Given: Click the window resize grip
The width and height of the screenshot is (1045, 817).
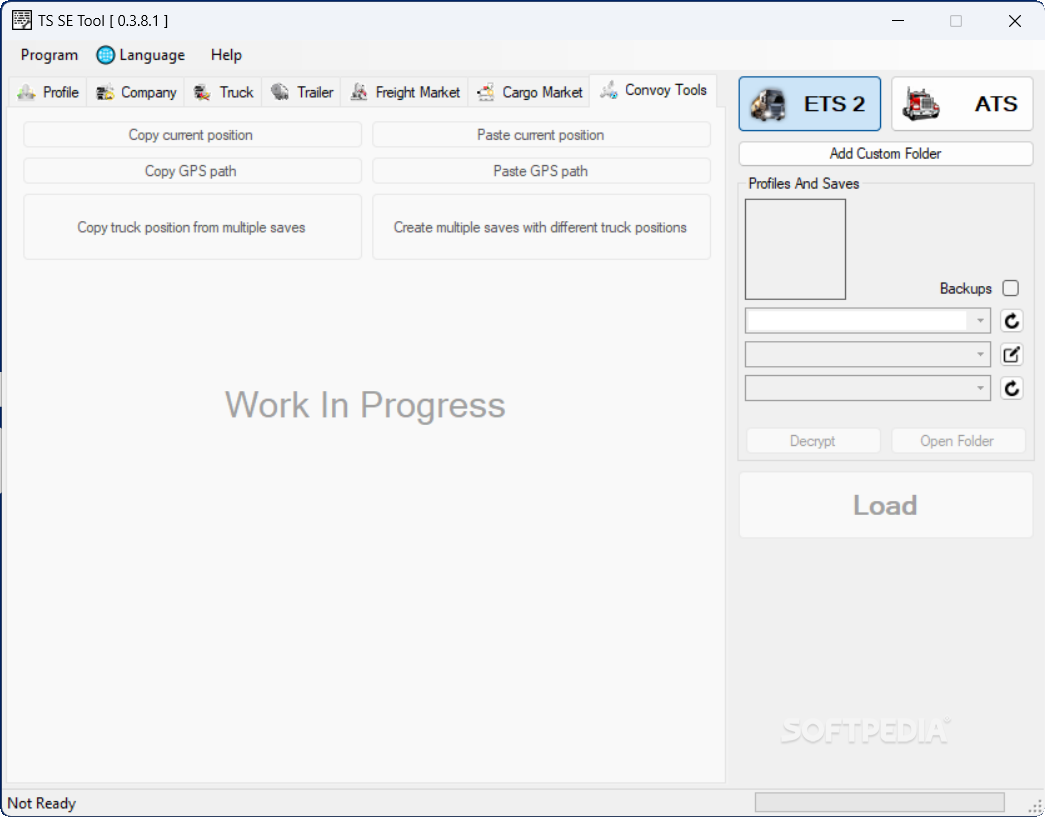Looking at the screenshot, I should (1035, 806).
